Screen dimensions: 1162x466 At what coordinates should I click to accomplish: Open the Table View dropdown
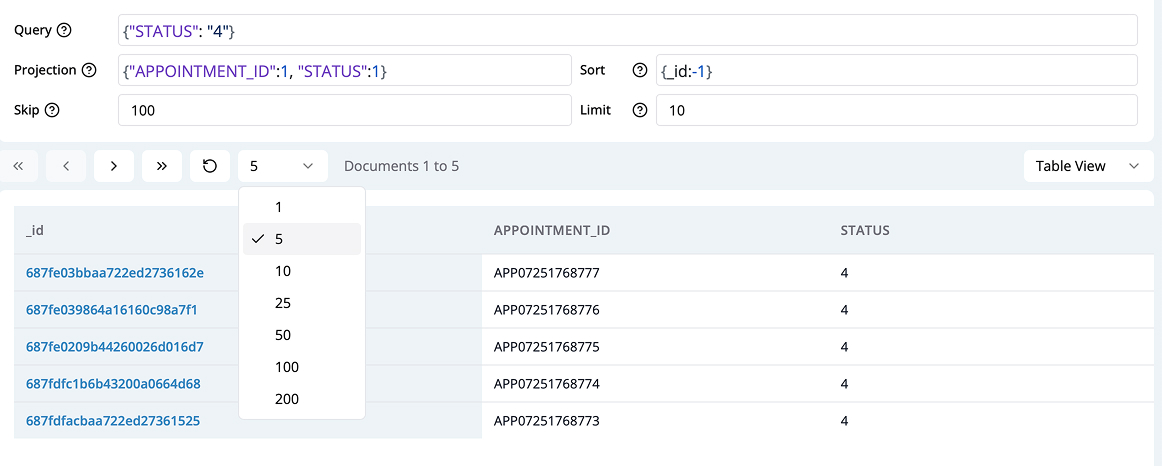pos(1087,166)
